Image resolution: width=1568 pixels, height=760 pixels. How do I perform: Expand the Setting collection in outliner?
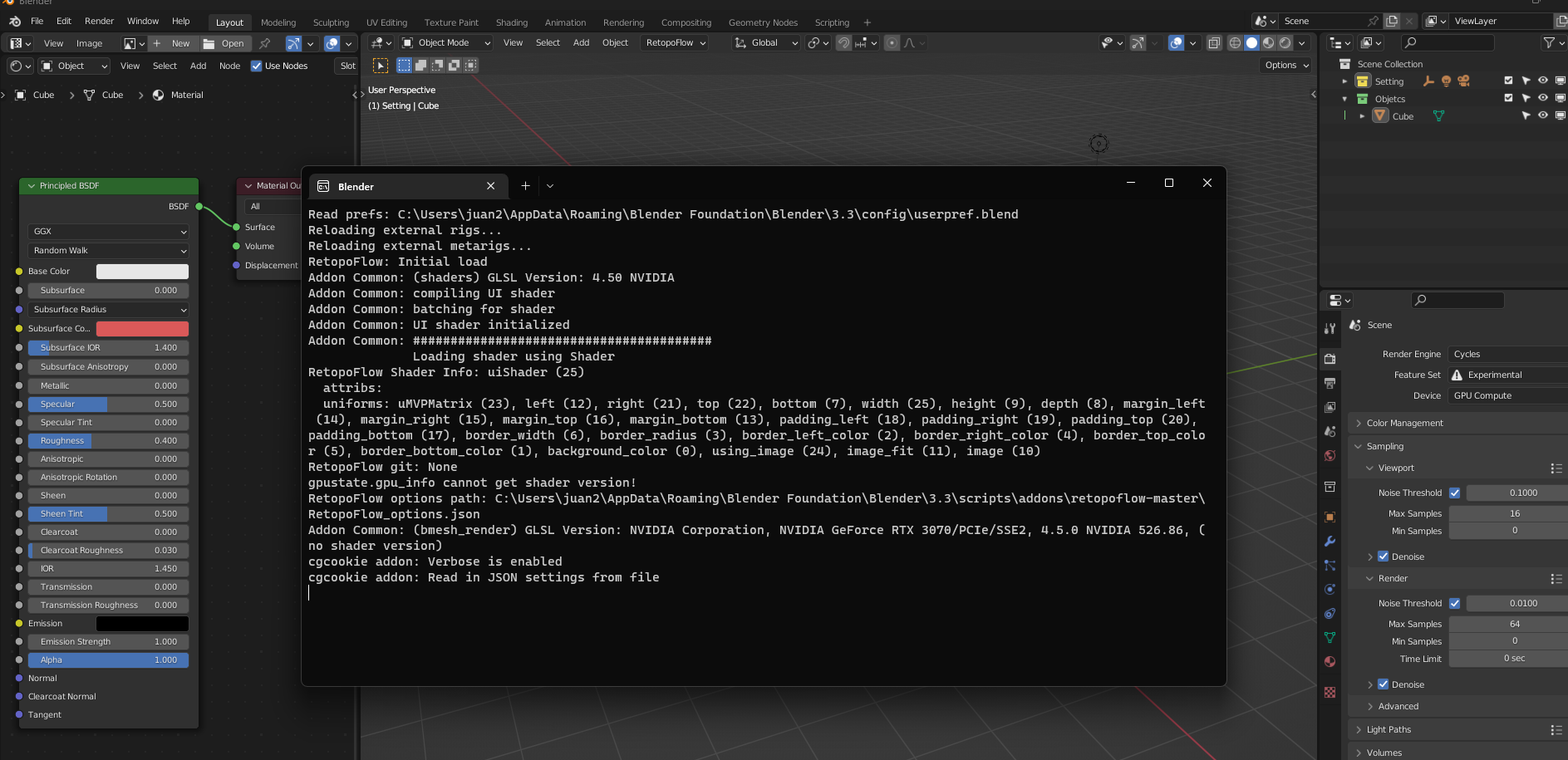coord(1344,81)
